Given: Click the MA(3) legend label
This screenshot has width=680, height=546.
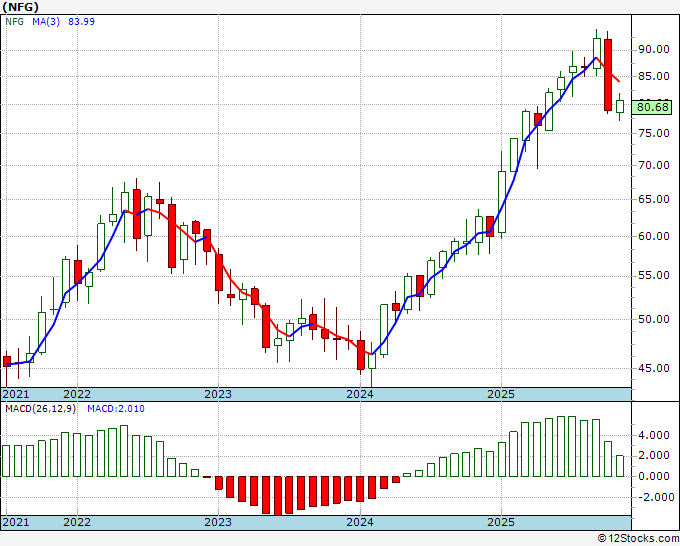Looking at the screenshot, I should pyautogui.click(x=46, y=22).
